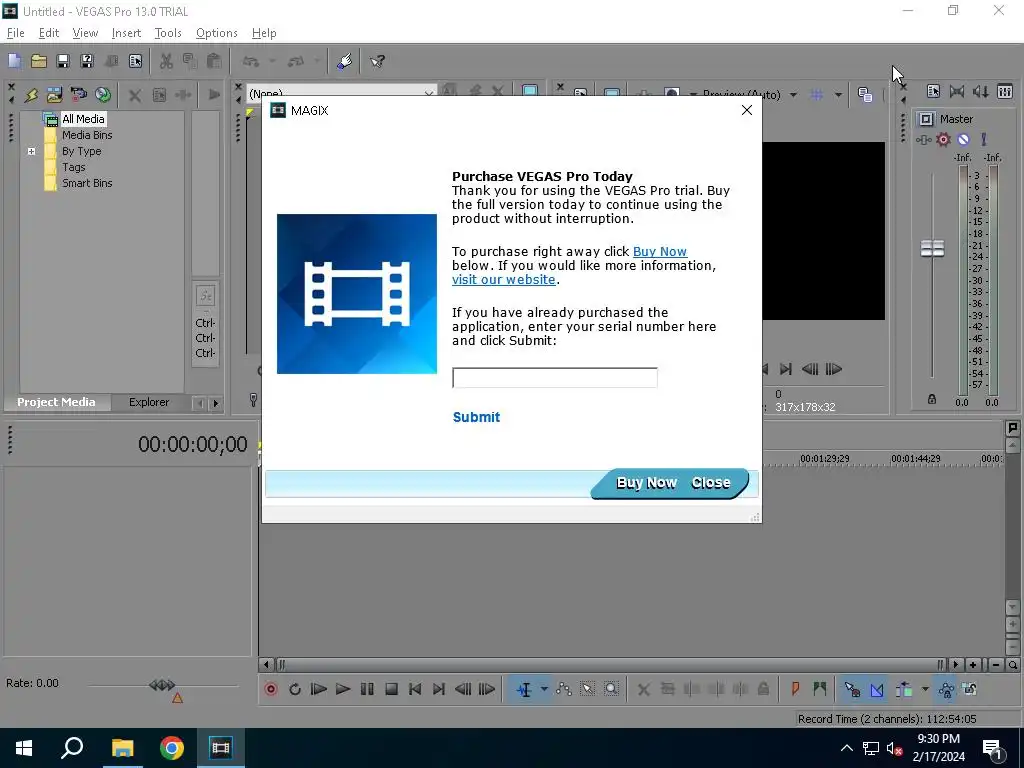Click the Stop button in transport bar

click(391, 689)
